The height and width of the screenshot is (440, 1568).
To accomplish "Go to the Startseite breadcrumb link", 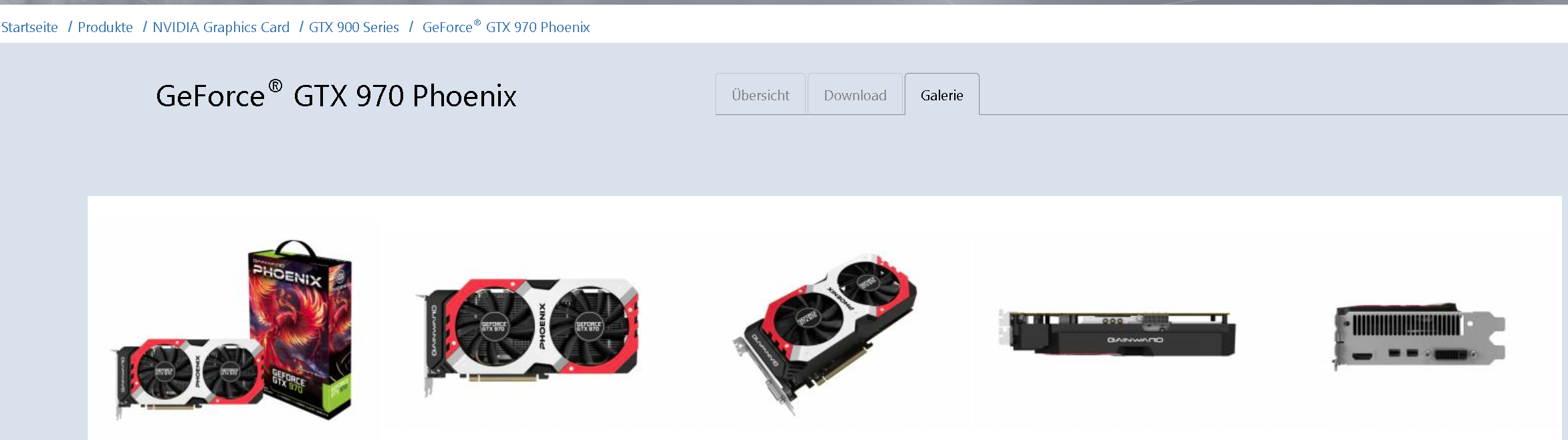I will (x=29, y=27).
